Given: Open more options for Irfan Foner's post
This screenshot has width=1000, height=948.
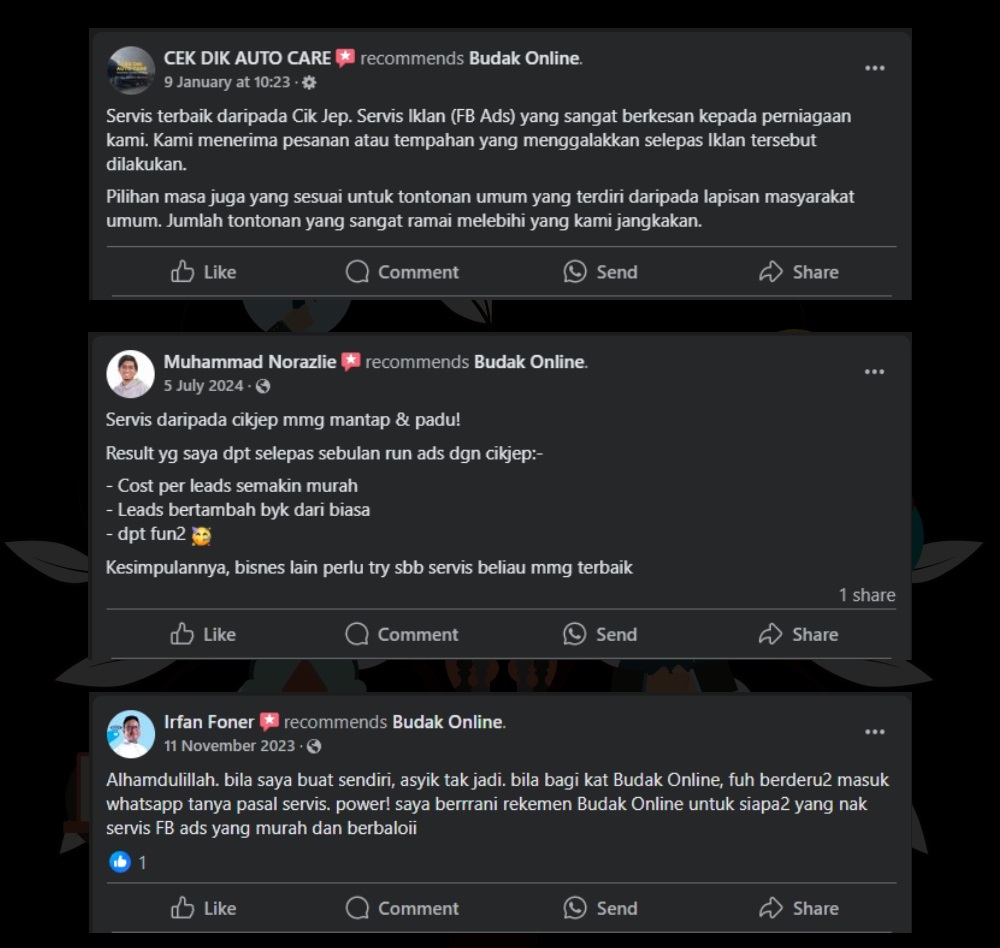Looking at the screenshot, I should (x=875, y=732).
